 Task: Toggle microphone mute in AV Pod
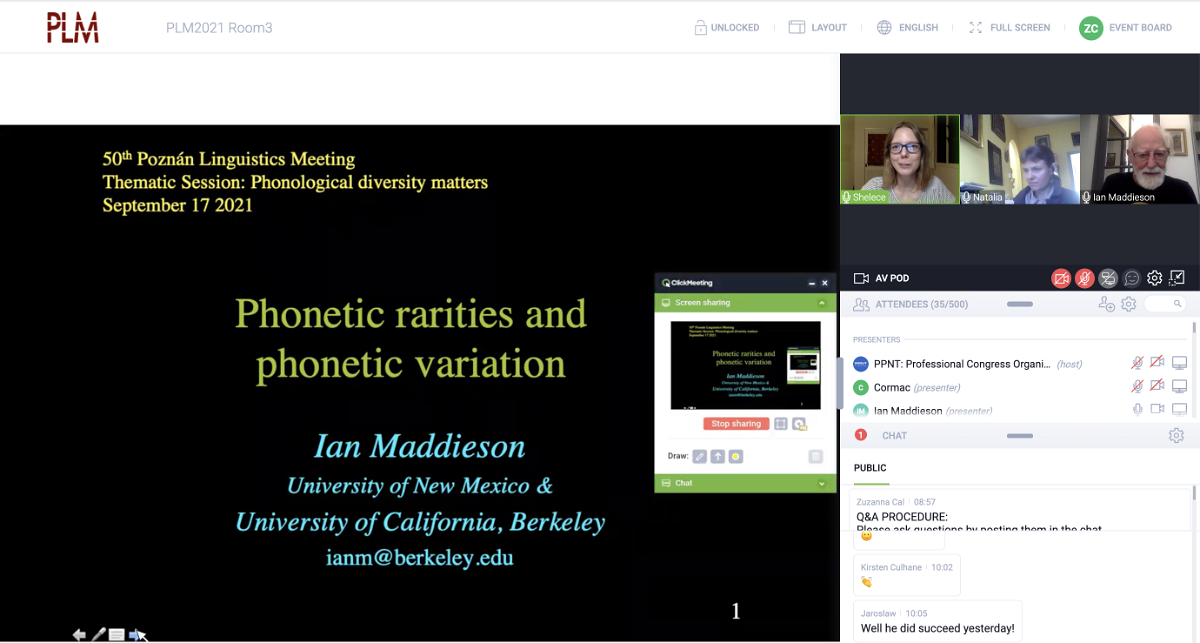pyautogui.click(x=1085, y=278)
